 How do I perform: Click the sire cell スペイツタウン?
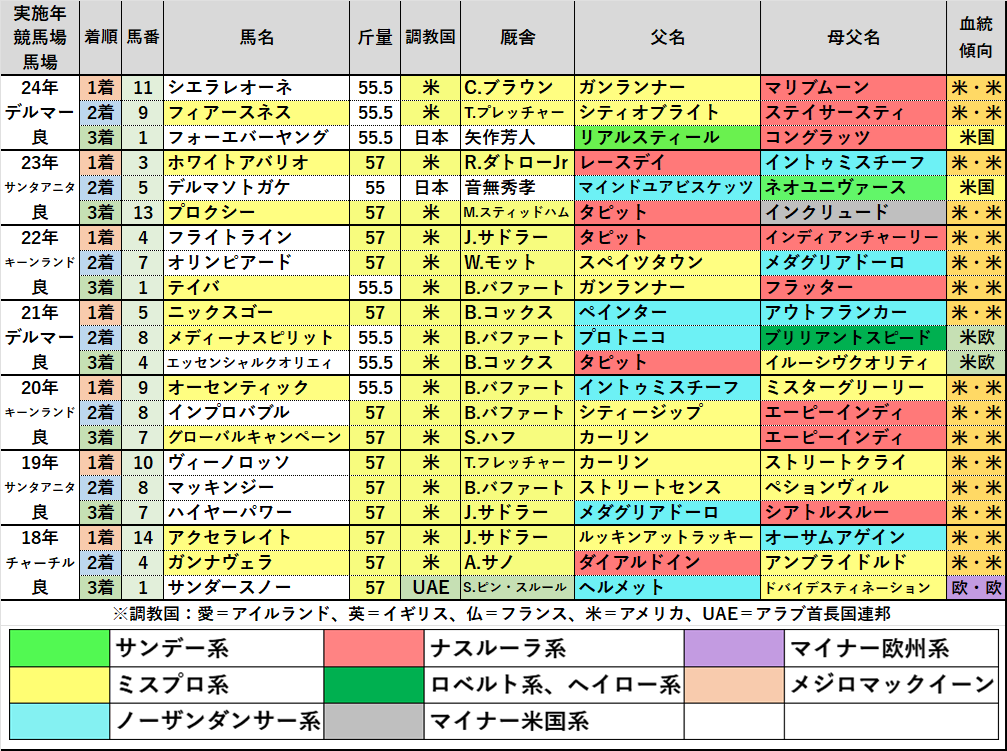[x=667, y=263]
